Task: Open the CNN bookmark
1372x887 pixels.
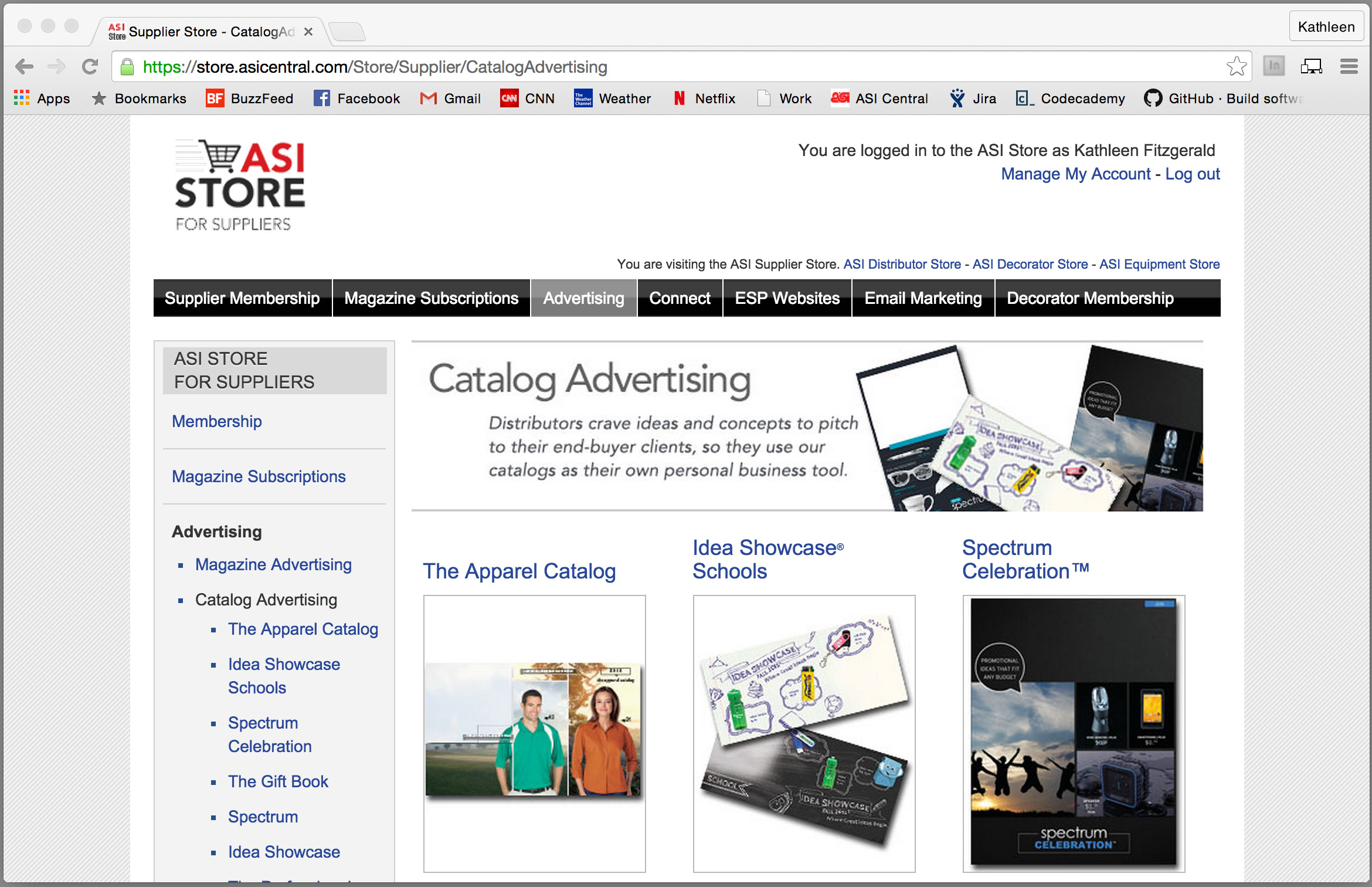Action: pos(527,98)
